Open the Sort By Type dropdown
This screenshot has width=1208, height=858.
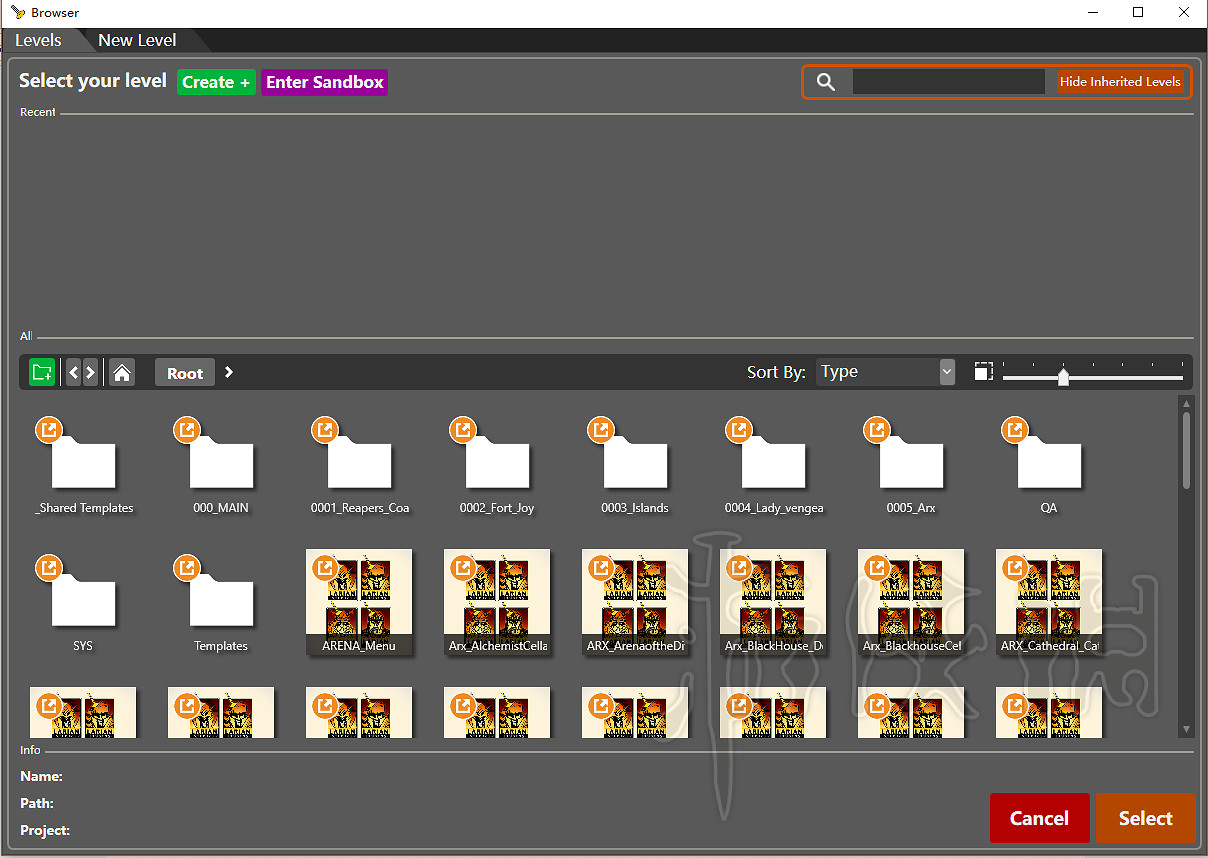pos(886,372)
